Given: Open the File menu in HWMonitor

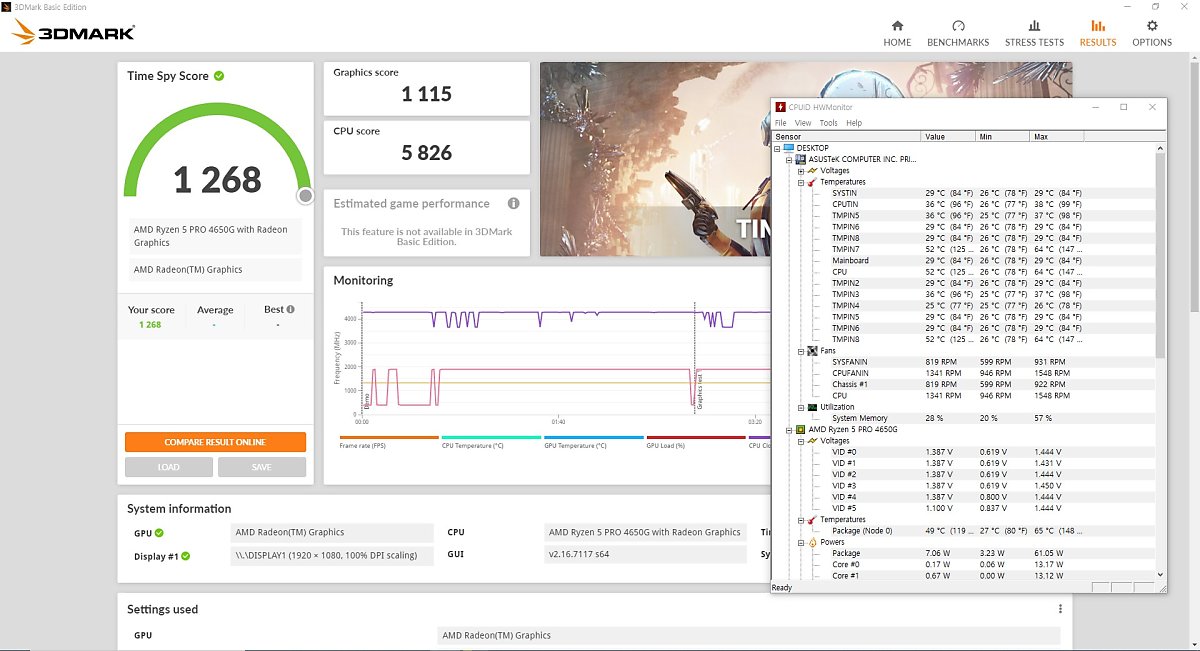Looking at the screenshot, I should click(x=781, y=123).
